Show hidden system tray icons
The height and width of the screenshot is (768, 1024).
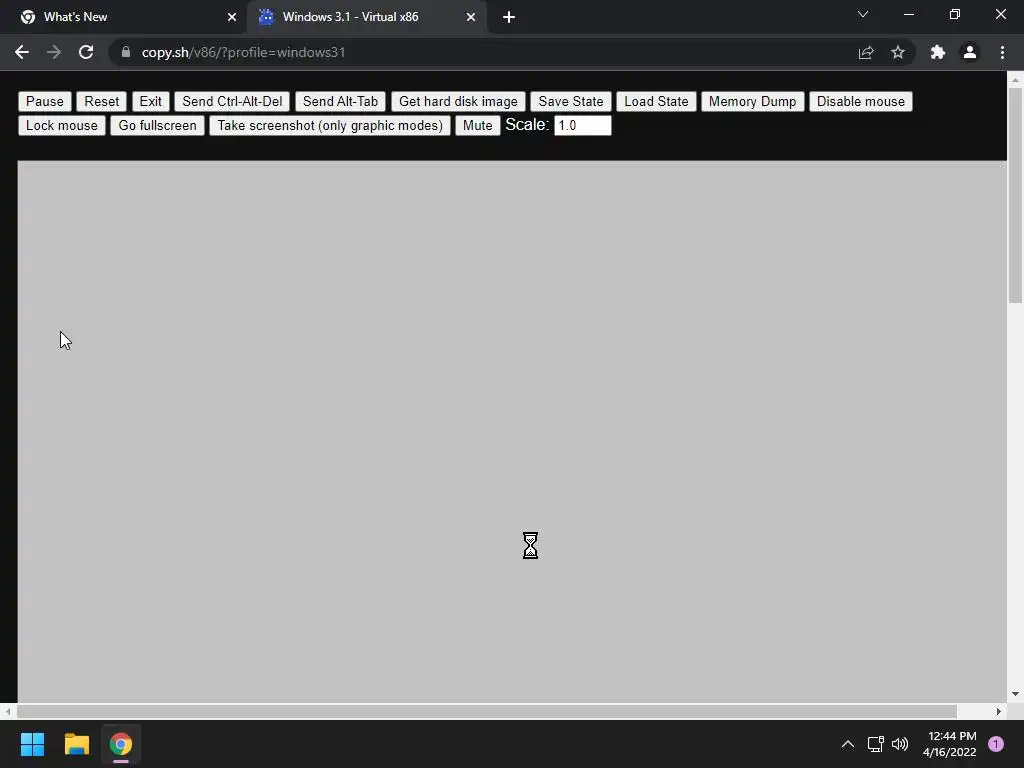pyautogui.click(x=848, y=744)
